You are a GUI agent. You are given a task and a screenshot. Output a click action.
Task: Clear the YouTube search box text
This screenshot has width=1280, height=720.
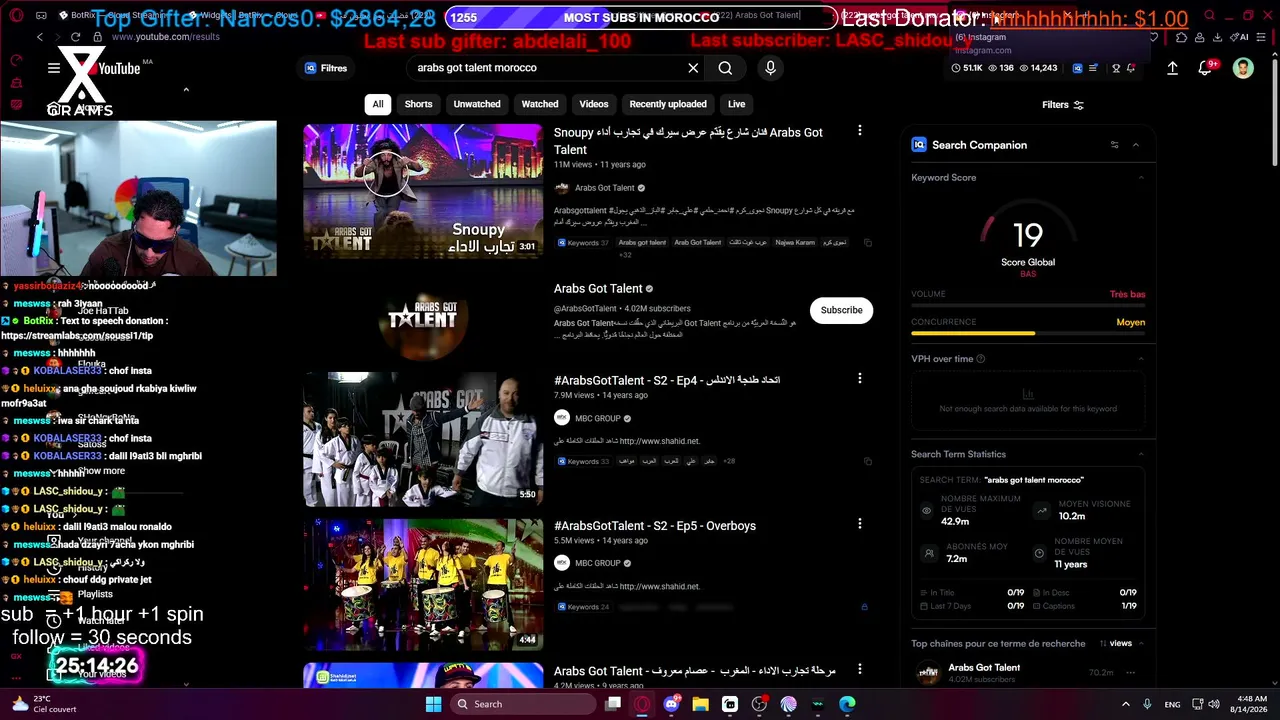click(x=693, y=68)
